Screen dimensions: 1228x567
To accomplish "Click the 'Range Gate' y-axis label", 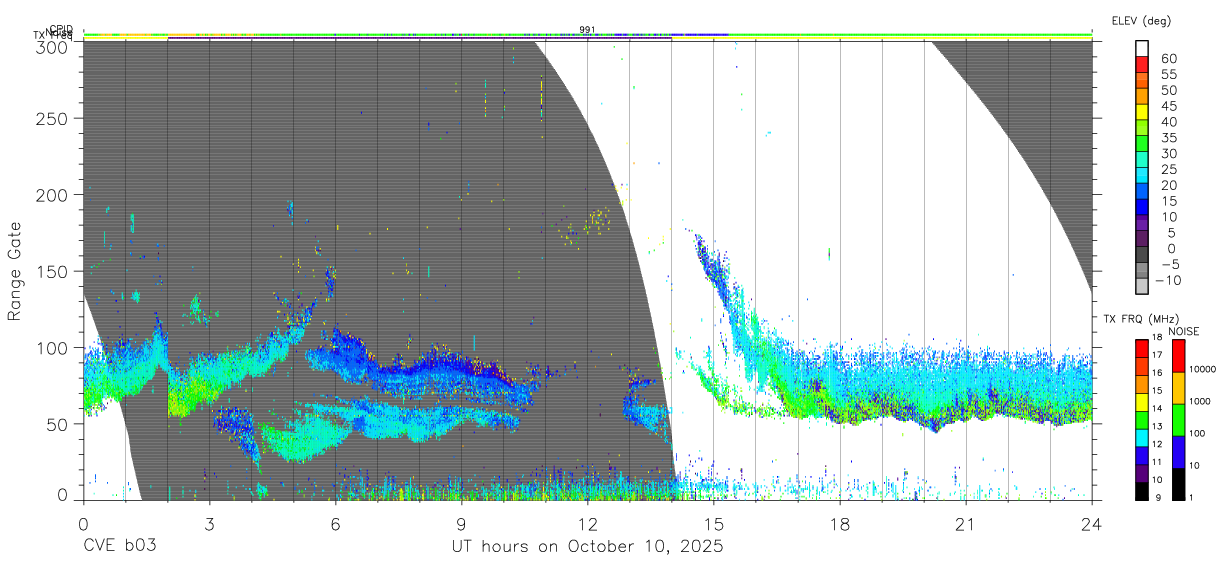I will (x=16, y=271).
